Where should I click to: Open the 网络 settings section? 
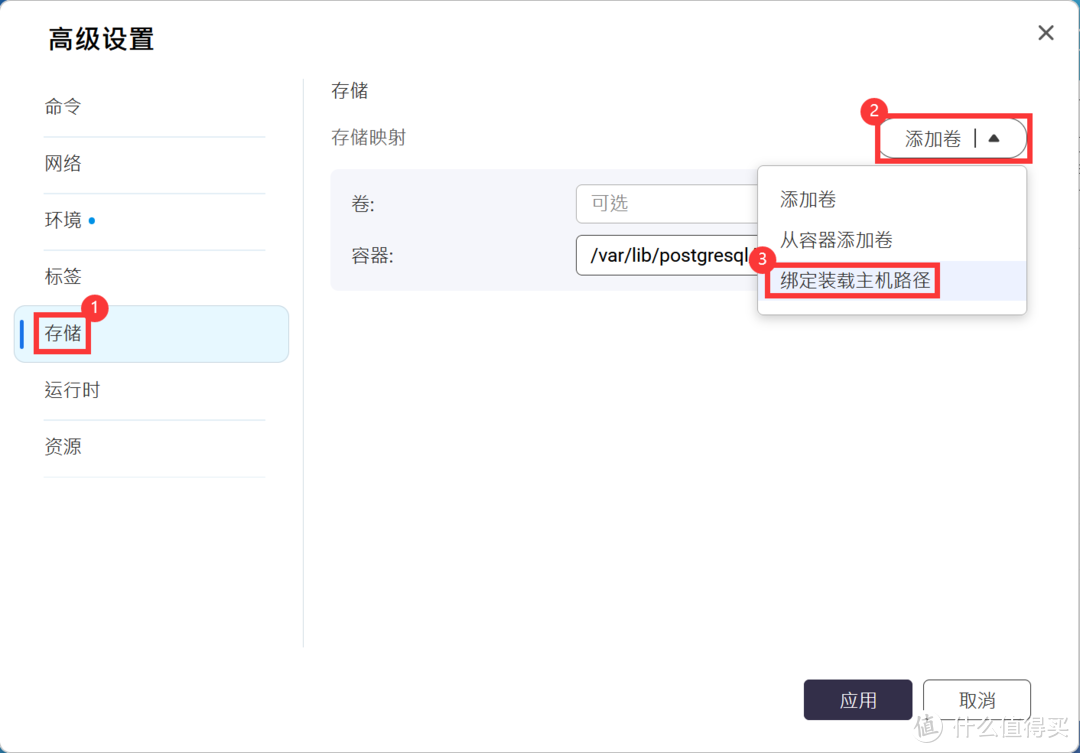click(x=62, y=163)
